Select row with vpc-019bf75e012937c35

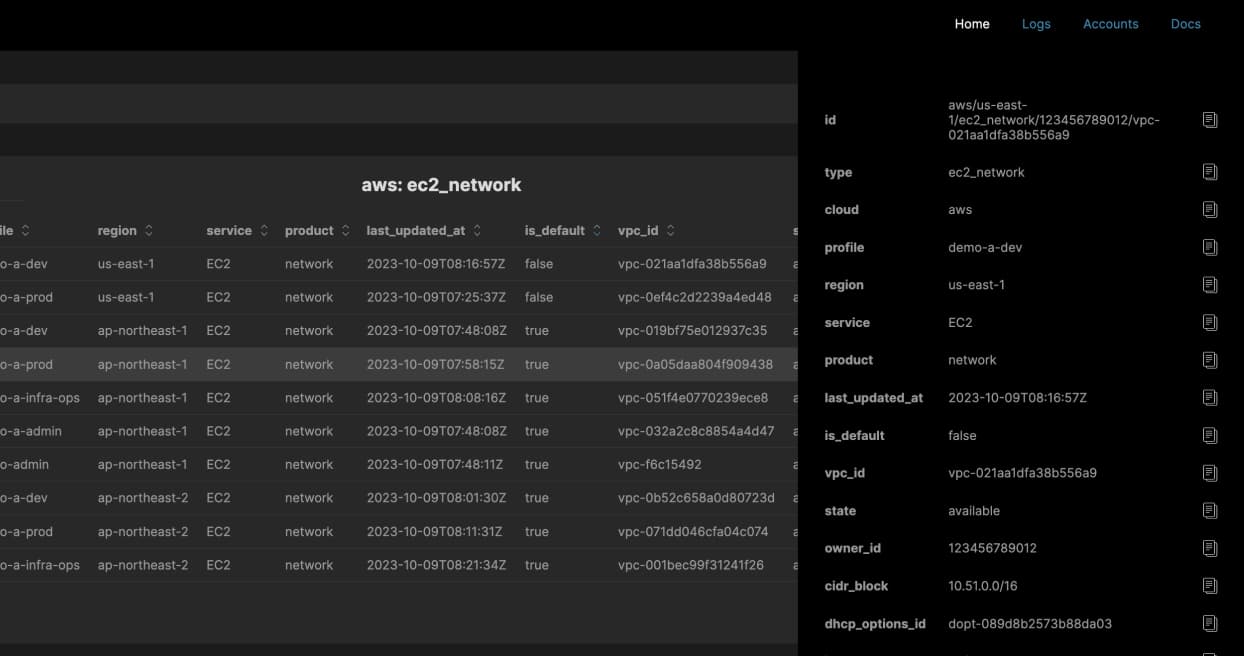pos(399,331)
